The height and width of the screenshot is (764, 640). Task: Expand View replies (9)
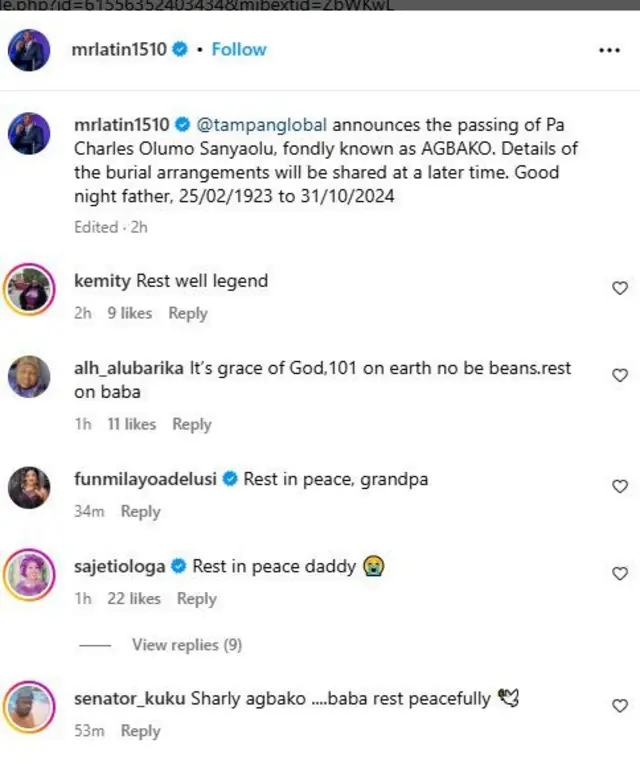click(x=187, y=645)
